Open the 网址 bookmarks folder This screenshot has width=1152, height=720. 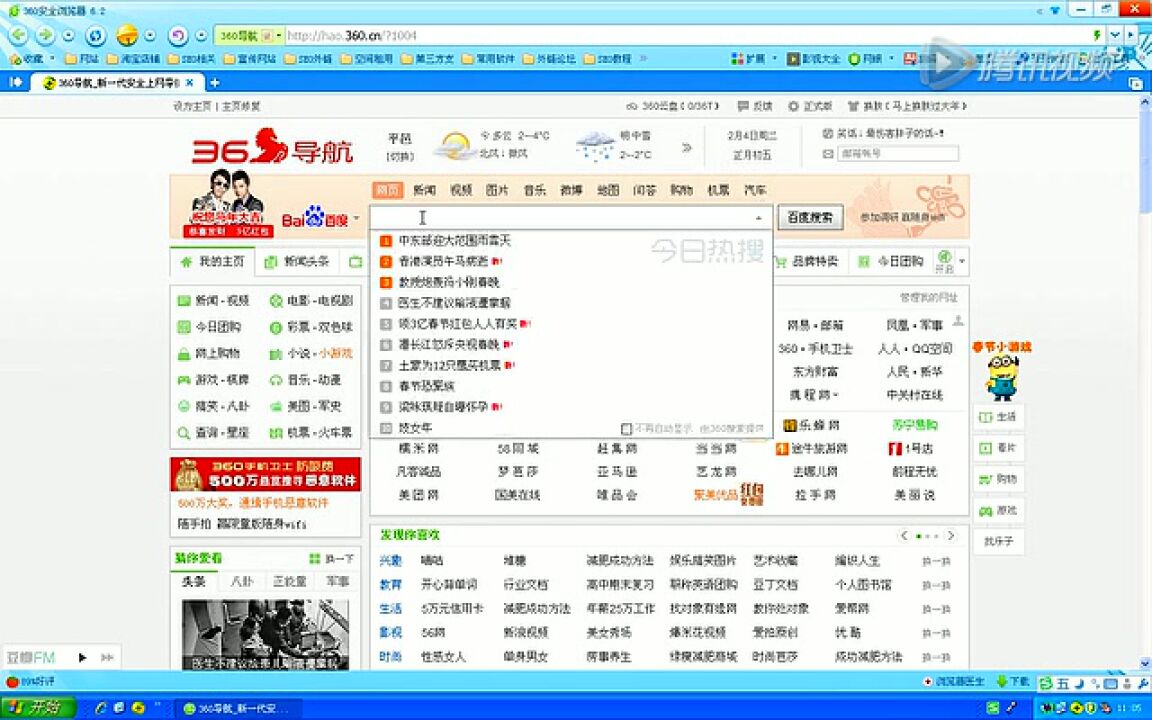(82, 58)
